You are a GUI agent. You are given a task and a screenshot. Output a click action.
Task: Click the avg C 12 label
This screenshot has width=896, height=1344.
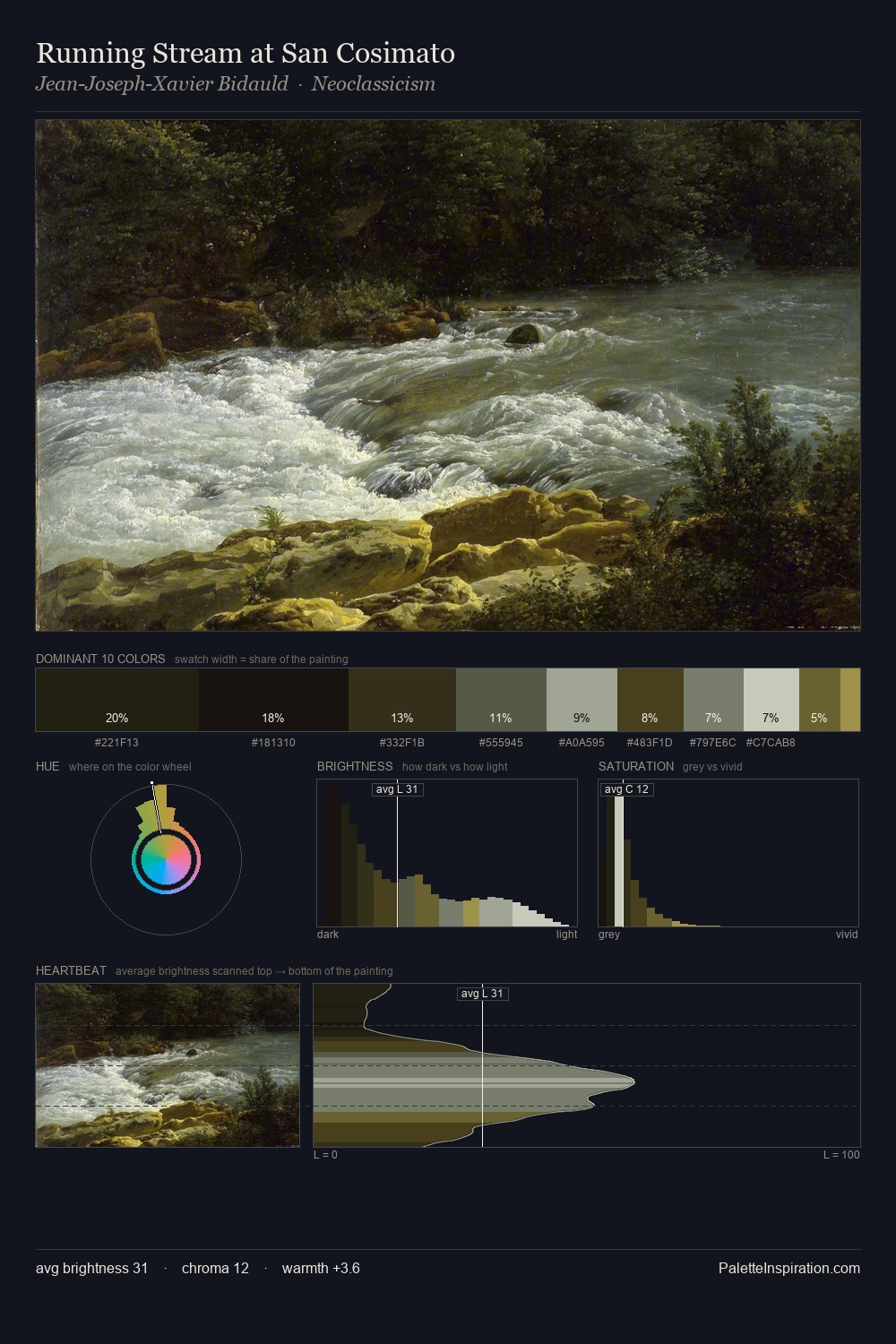point(626,789)
